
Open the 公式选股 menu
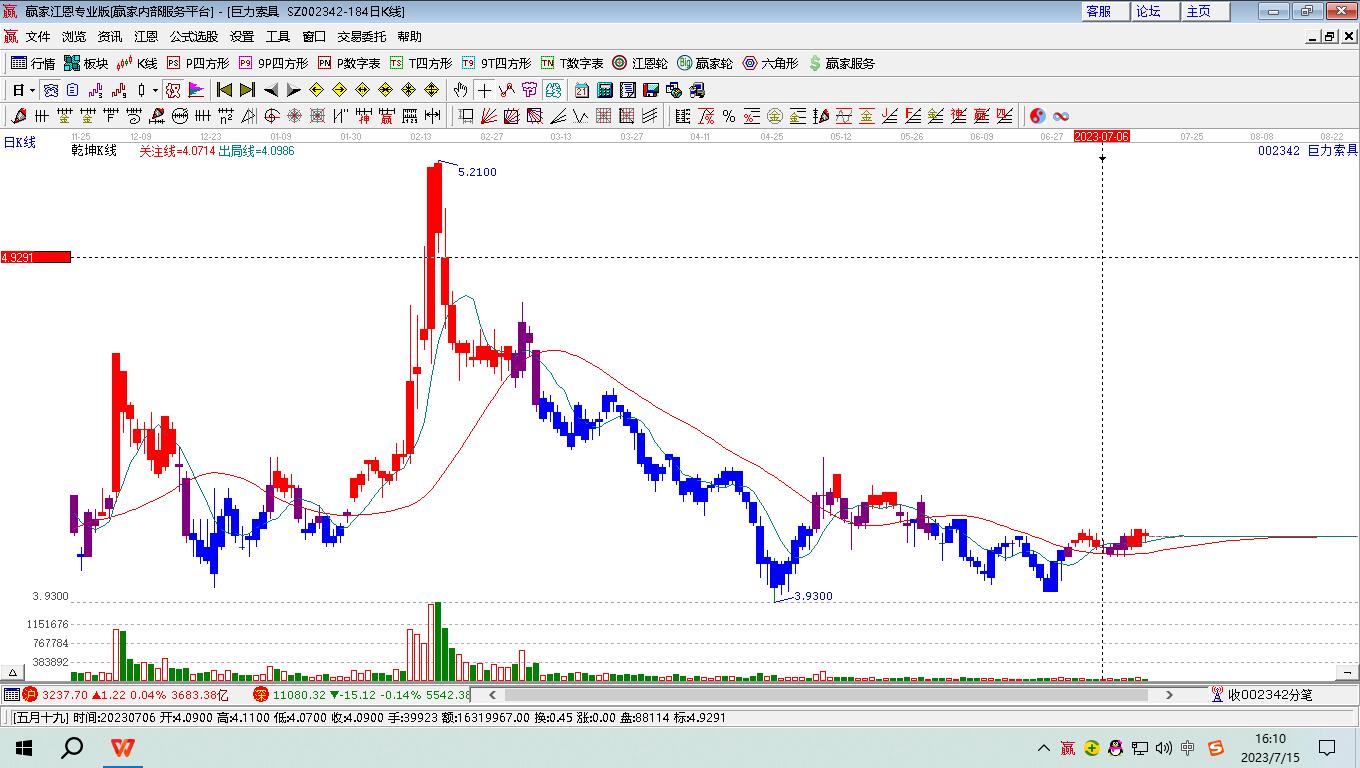coord(194,37)
